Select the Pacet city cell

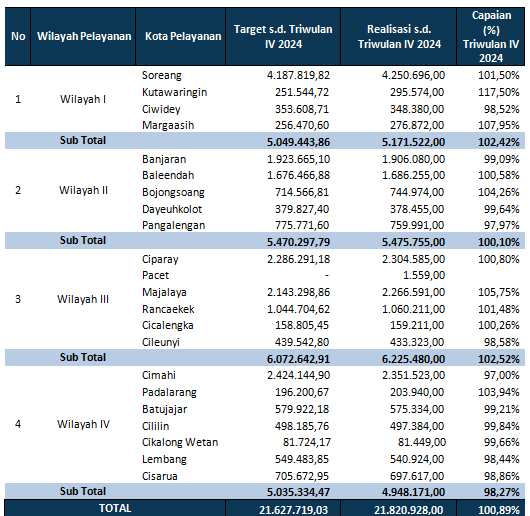click(x=155, y=275)
